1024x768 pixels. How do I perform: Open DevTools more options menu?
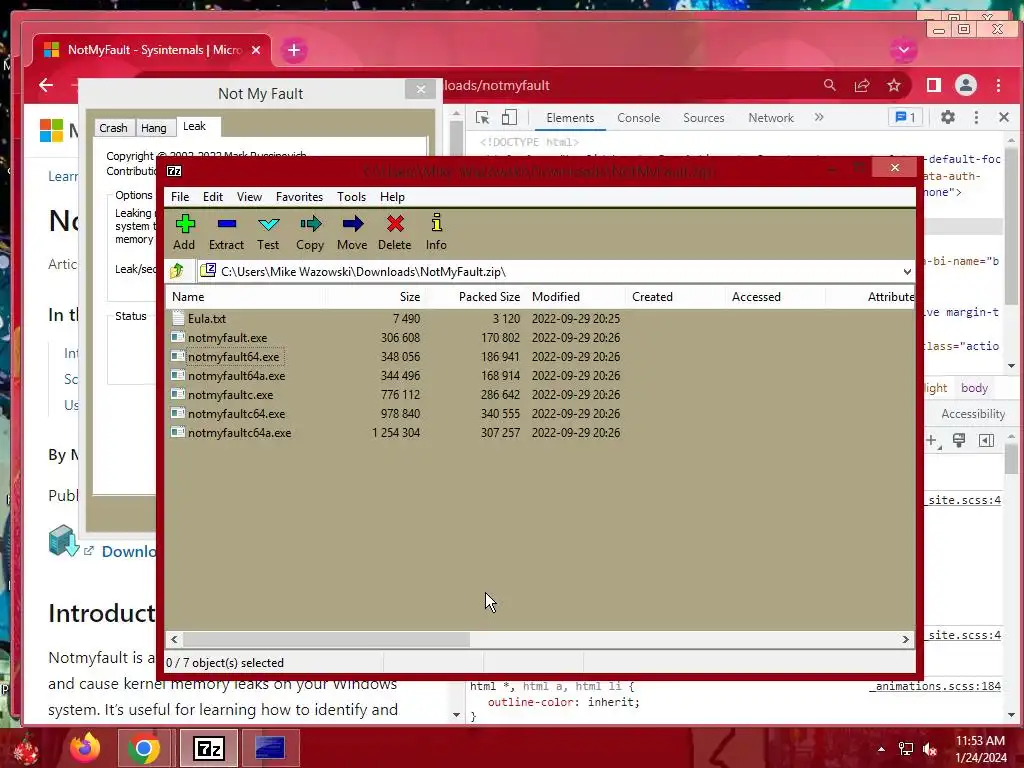point(976,118)
